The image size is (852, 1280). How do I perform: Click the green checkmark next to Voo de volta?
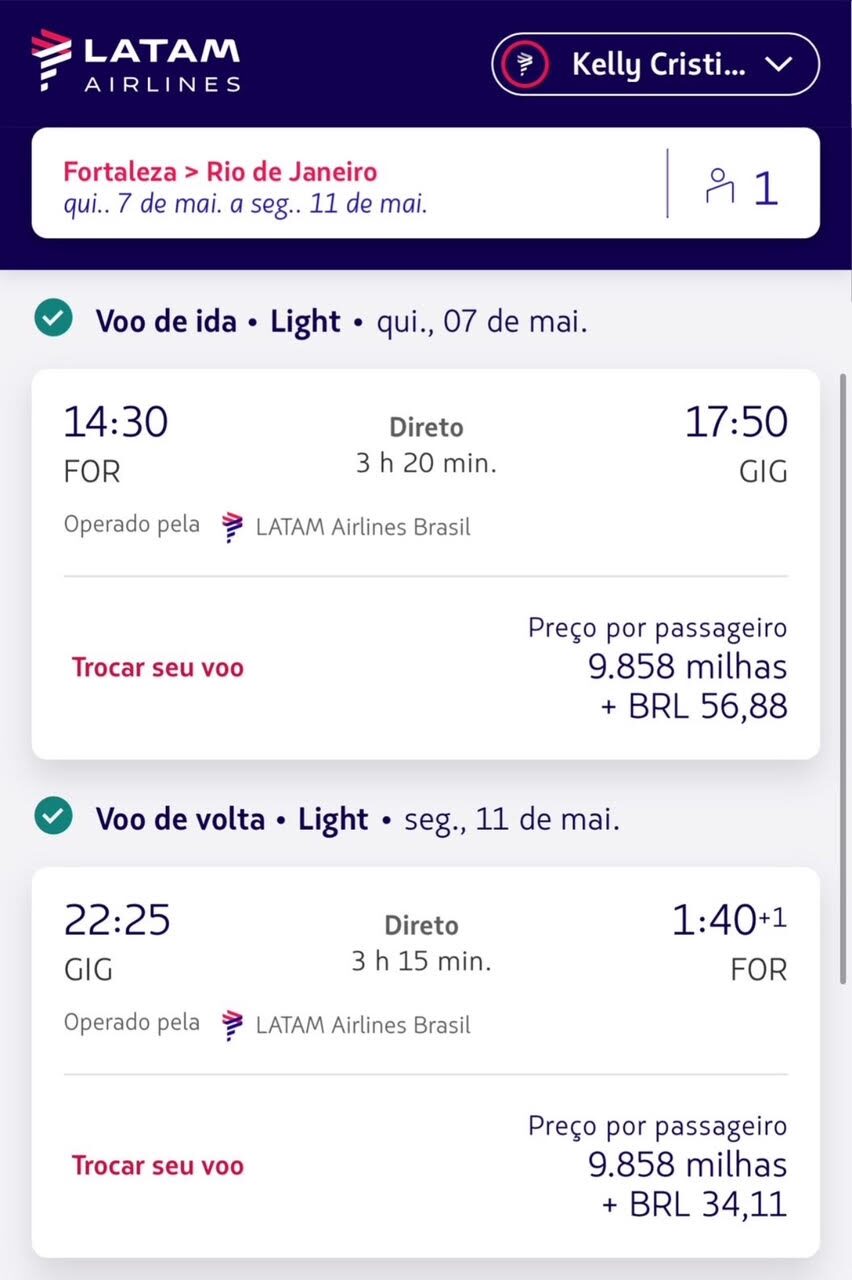[52, 818]
